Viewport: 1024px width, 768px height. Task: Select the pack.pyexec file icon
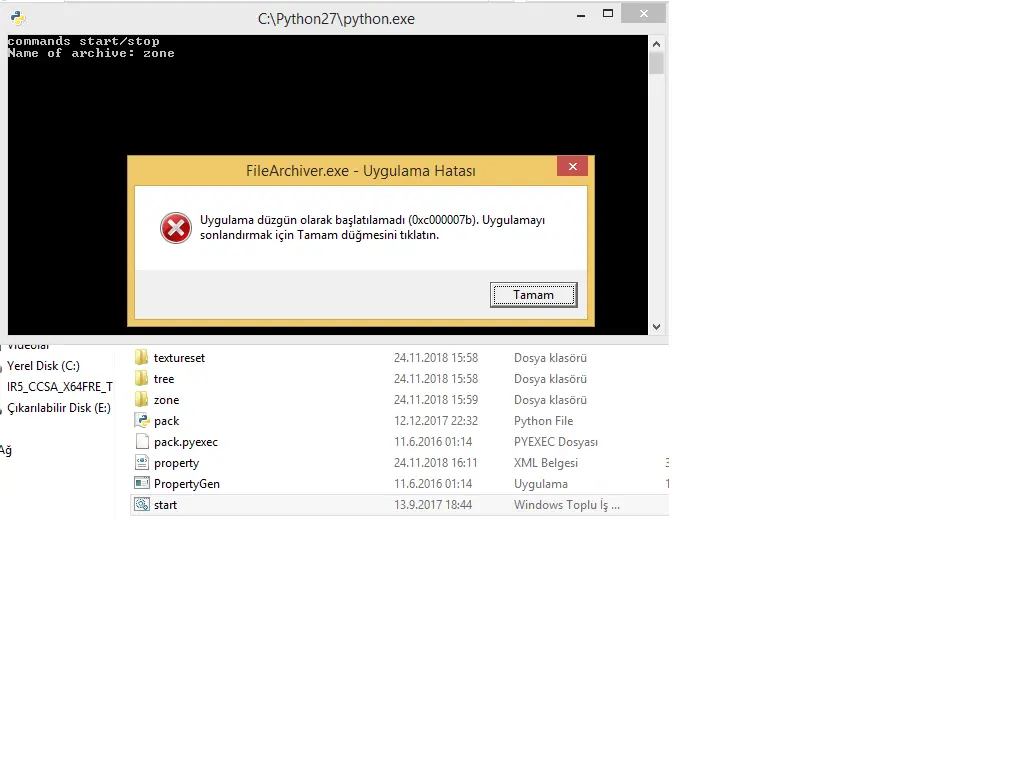(142, 442)
